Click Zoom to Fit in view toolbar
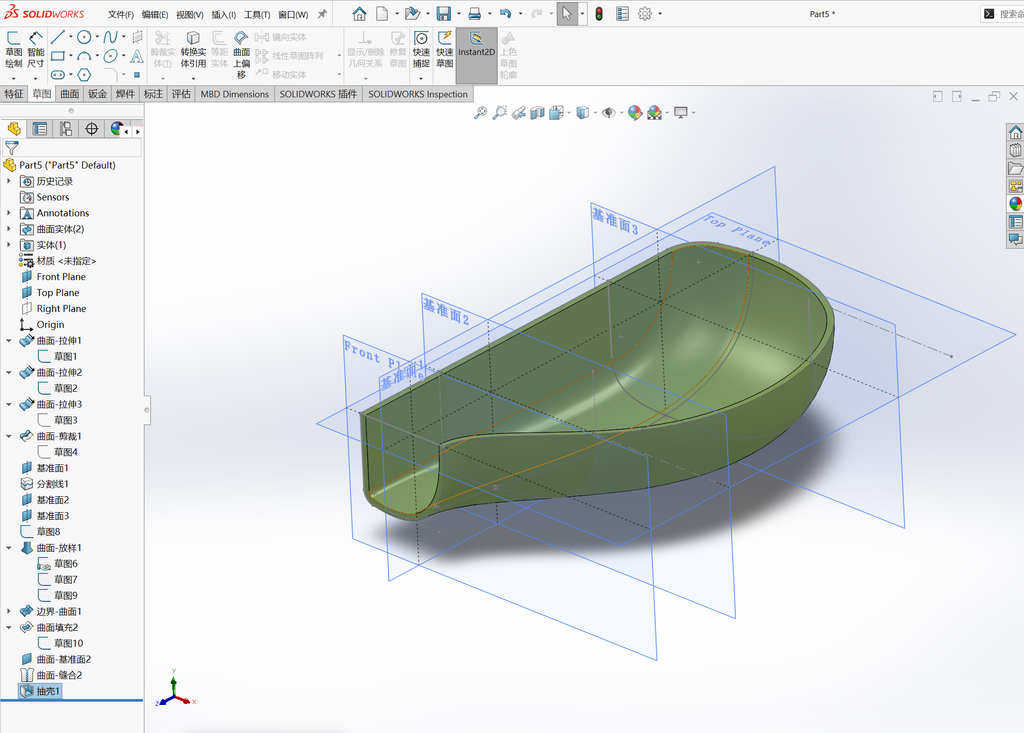The height and width of the screenshot is (733, 1024). [x=481, y=113]
